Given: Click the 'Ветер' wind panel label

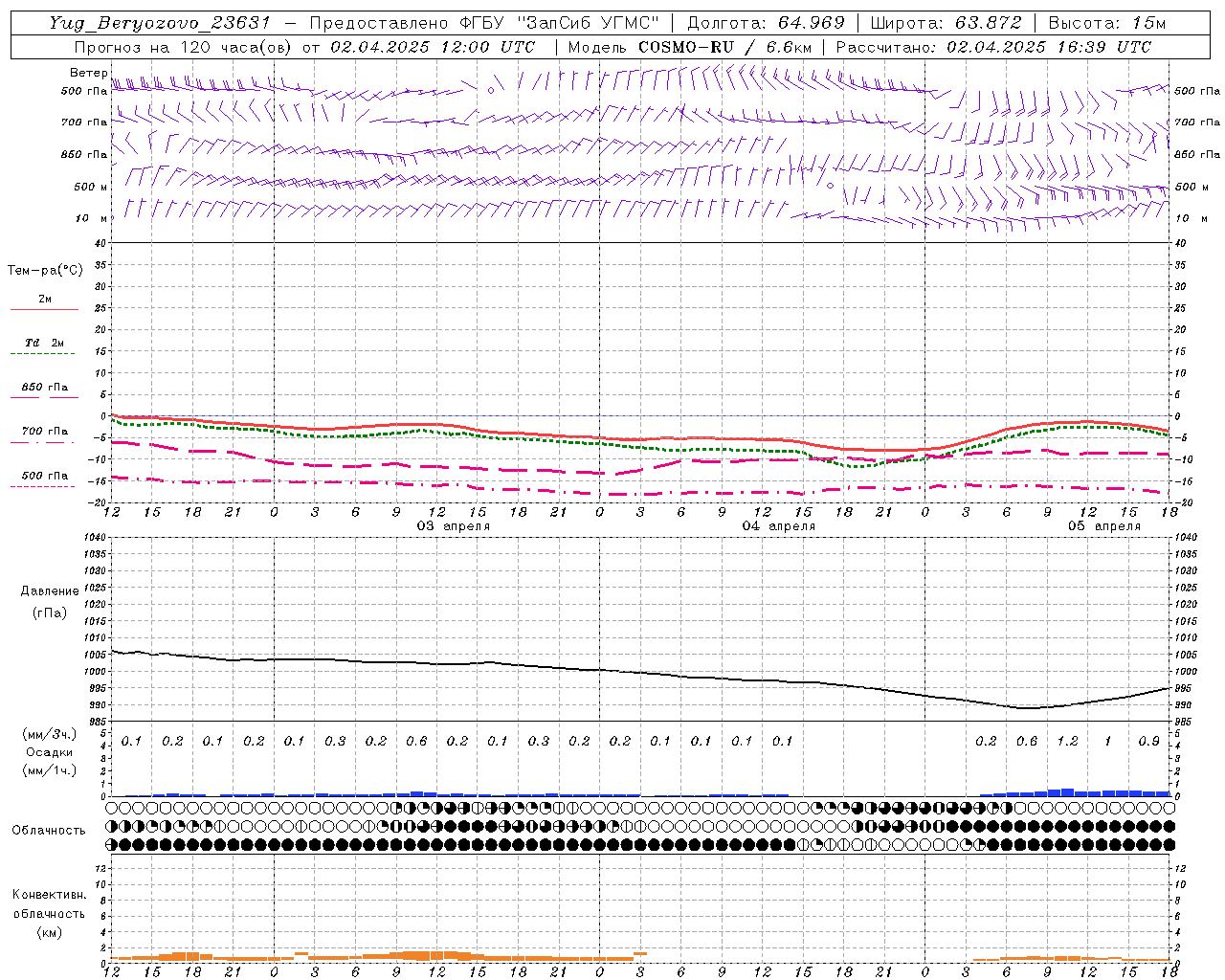Looking at the screenshot, I should click(88, 73).
